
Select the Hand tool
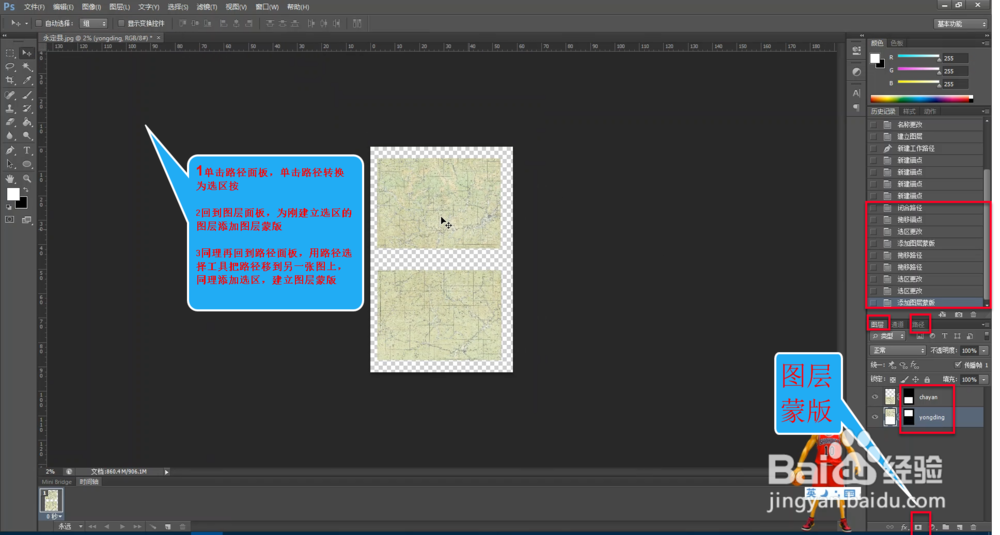pyautogui.click(x=10, y=179)
